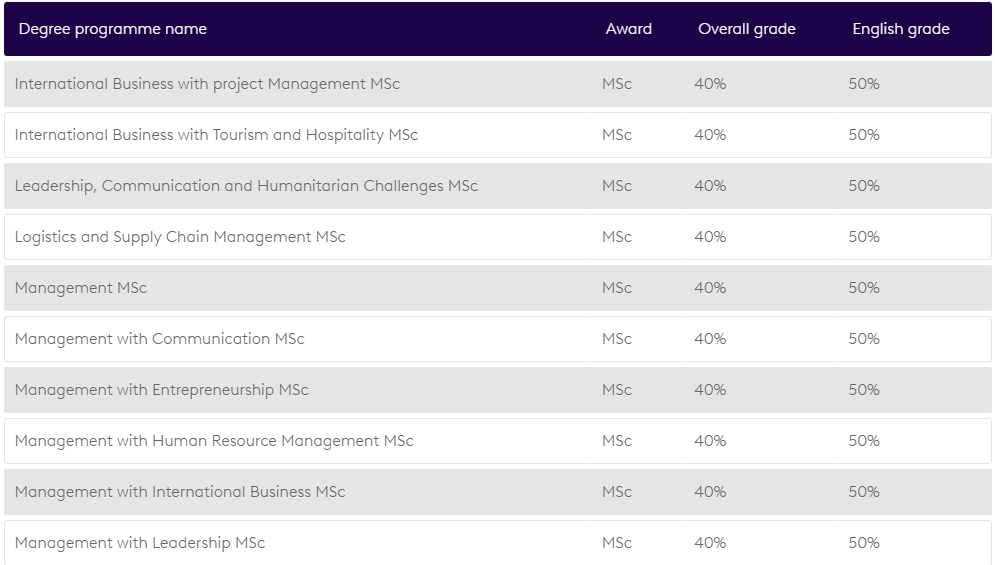Screen dimensions: 995x565
Task: Click the "Degree programme name" column header
Action: pos(113,29)
